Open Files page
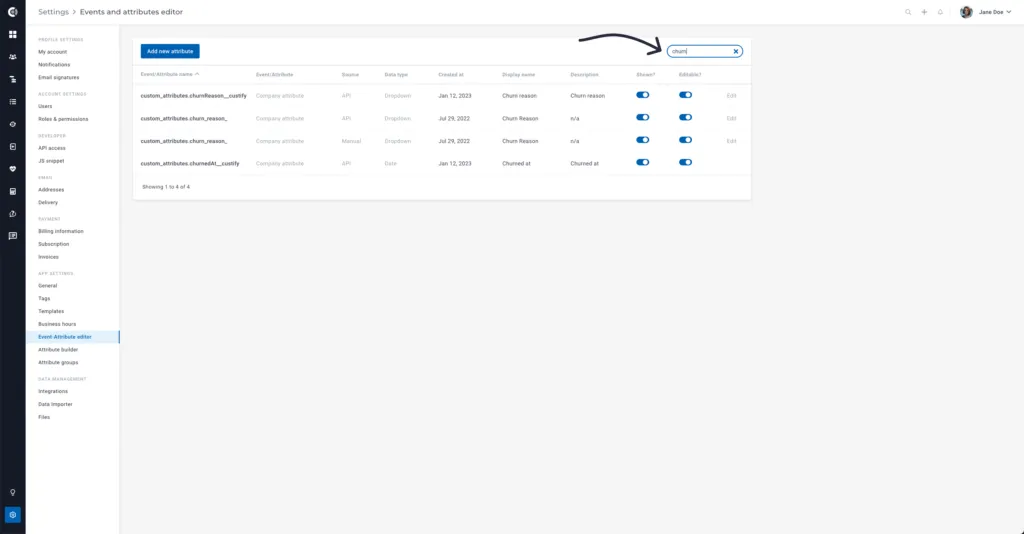 pyautogui.click(x=44, y=416)
